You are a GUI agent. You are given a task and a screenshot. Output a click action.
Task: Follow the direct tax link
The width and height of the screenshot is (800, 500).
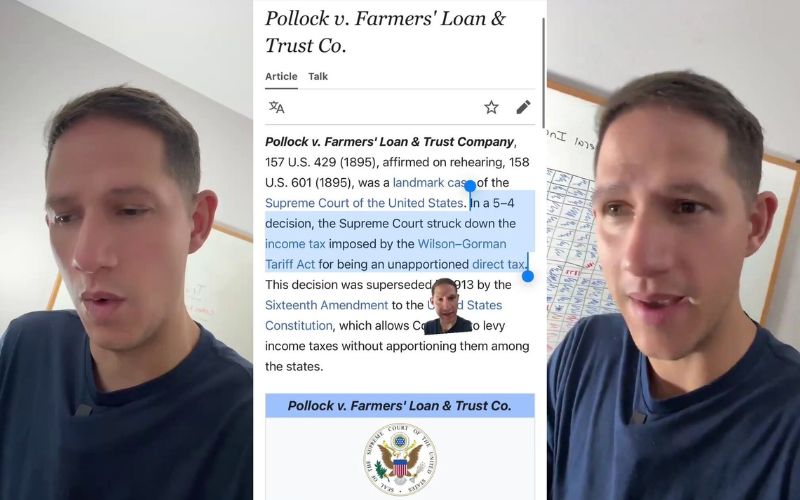(x=498, y=264)
